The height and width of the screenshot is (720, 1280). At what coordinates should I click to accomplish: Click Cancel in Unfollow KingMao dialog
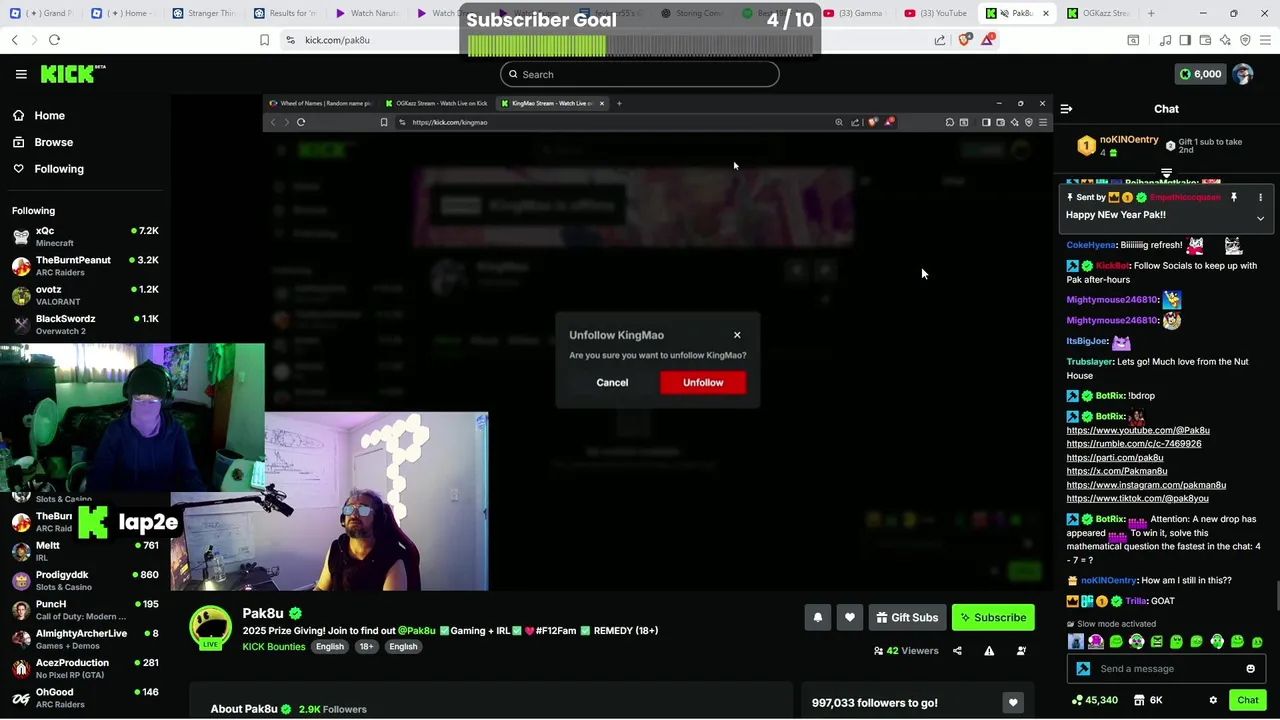click(612, 382)
